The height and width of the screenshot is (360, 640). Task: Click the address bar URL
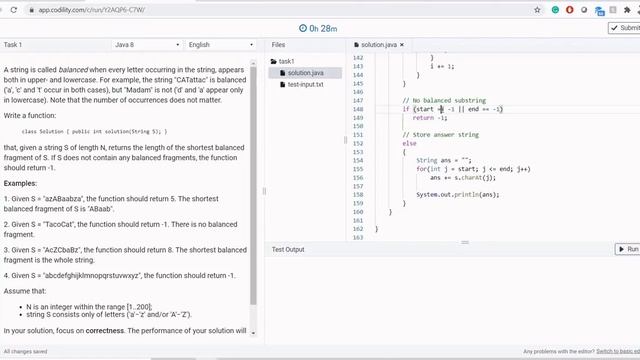(x=91, y=10)
